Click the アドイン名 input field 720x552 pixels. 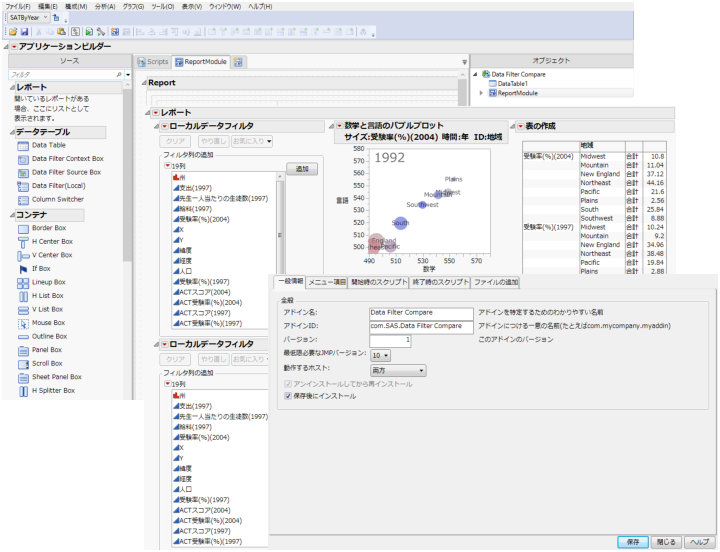tap(421, 314)
